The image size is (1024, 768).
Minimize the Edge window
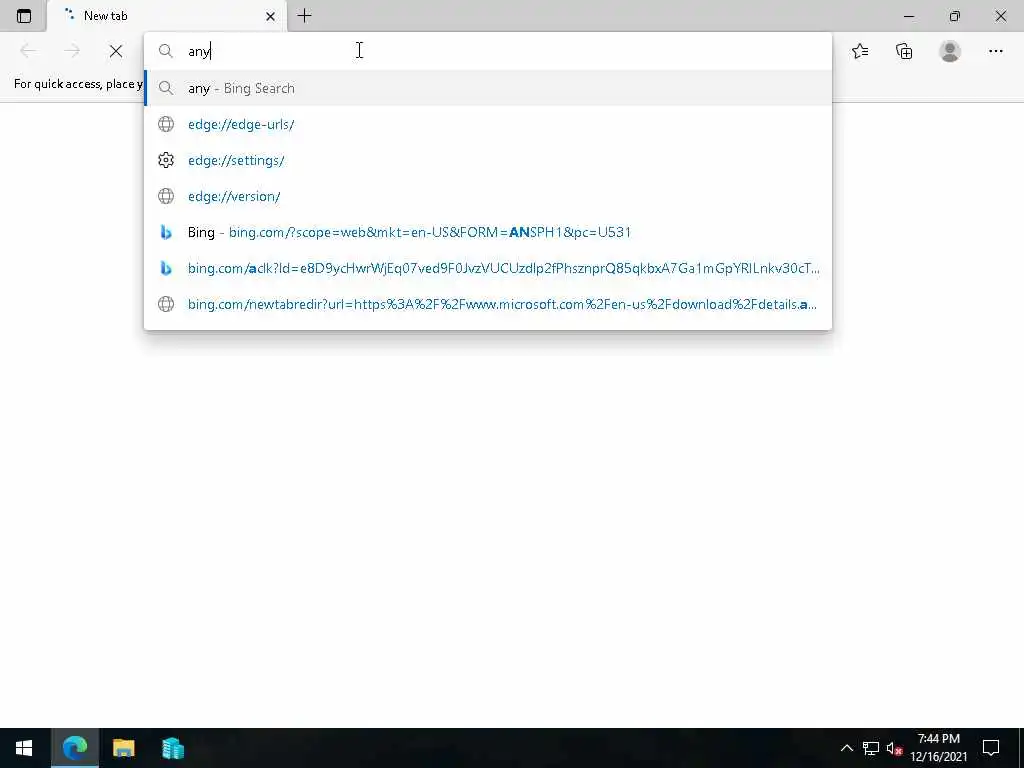(908, 16)
